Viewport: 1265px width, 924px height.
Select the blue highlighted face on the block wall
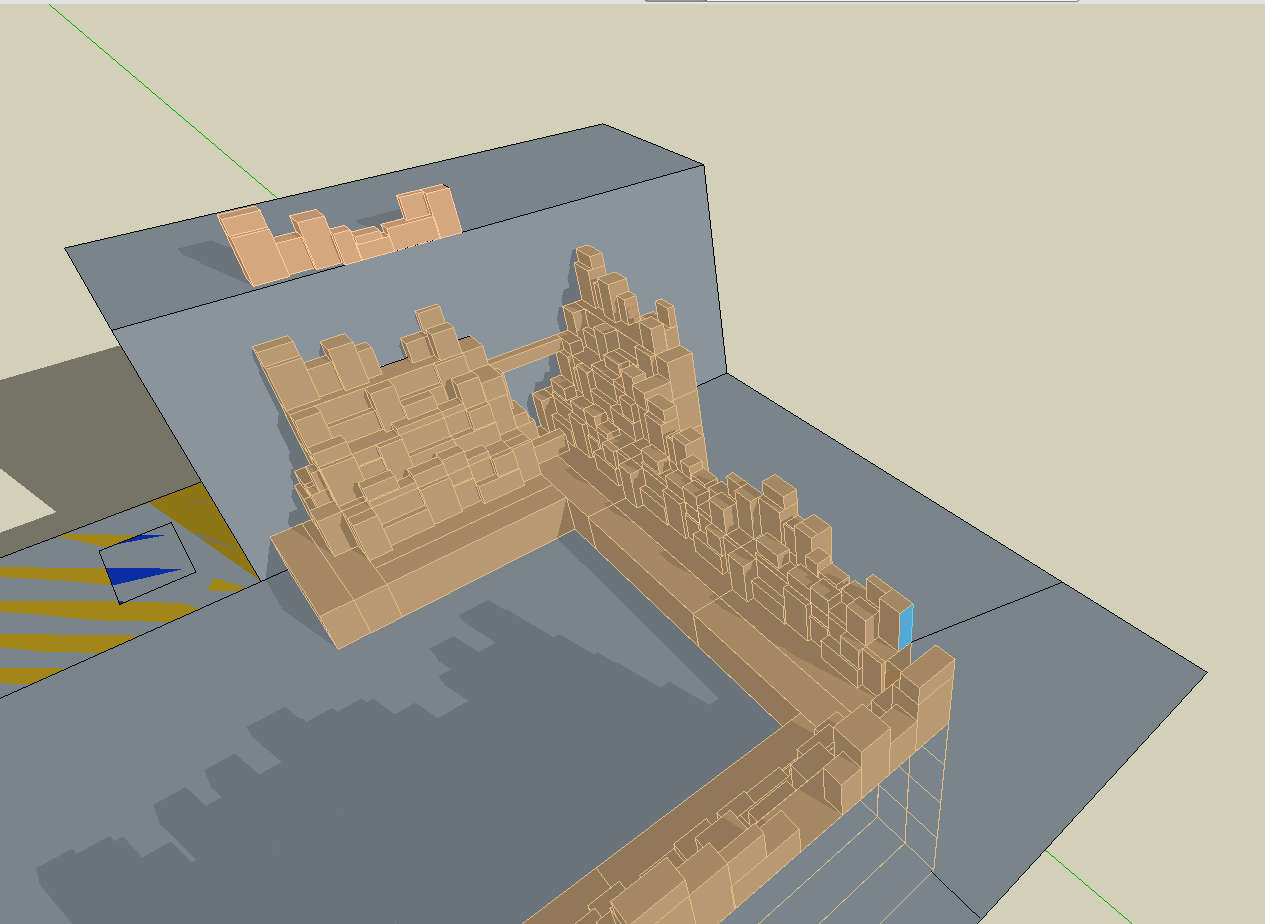pos(906,627)
